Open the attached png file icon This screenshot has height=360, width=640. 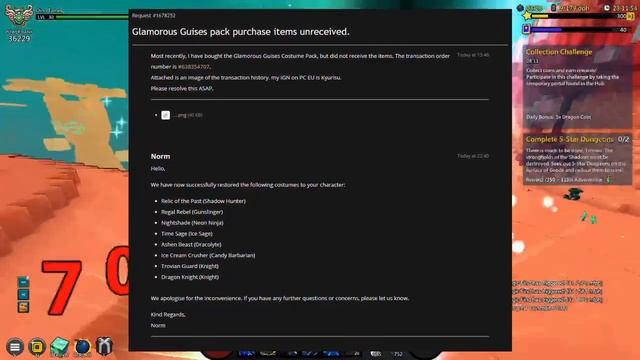coord(165,115)
